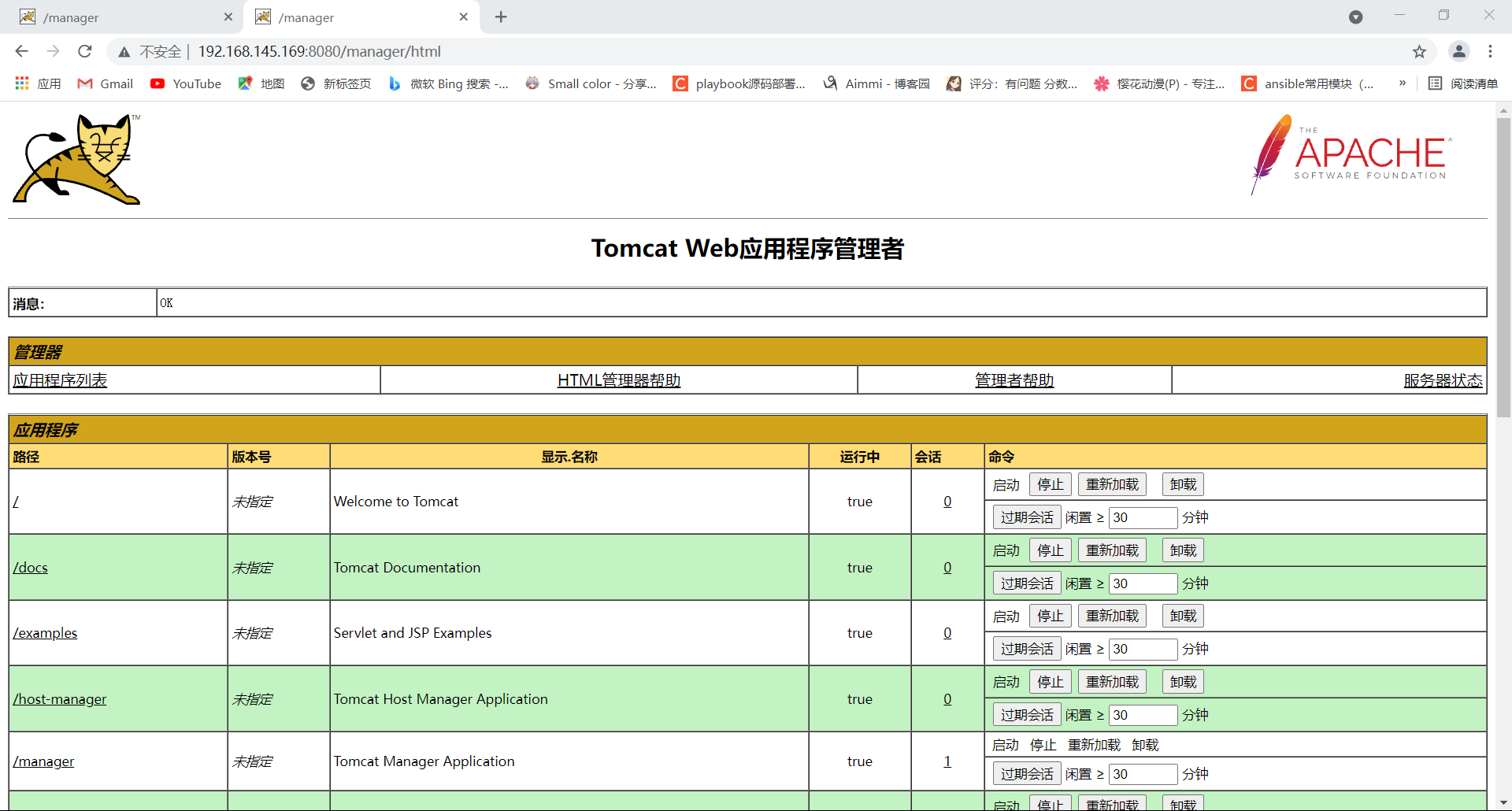
Task: Open the 管理者帮助 link
Action: pyautogui.click(x=1014, y=380)
